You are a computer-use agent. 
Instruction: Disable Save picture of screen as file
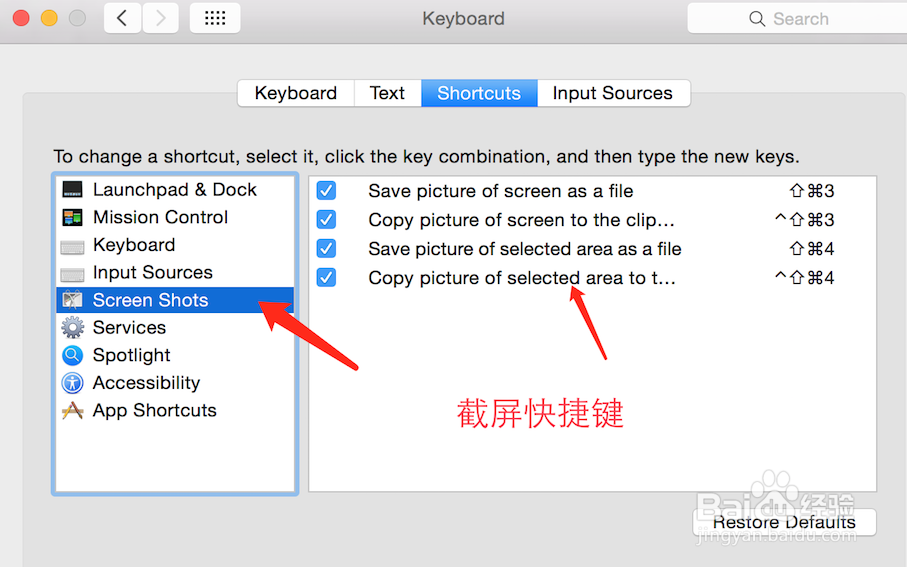(326, 191)
